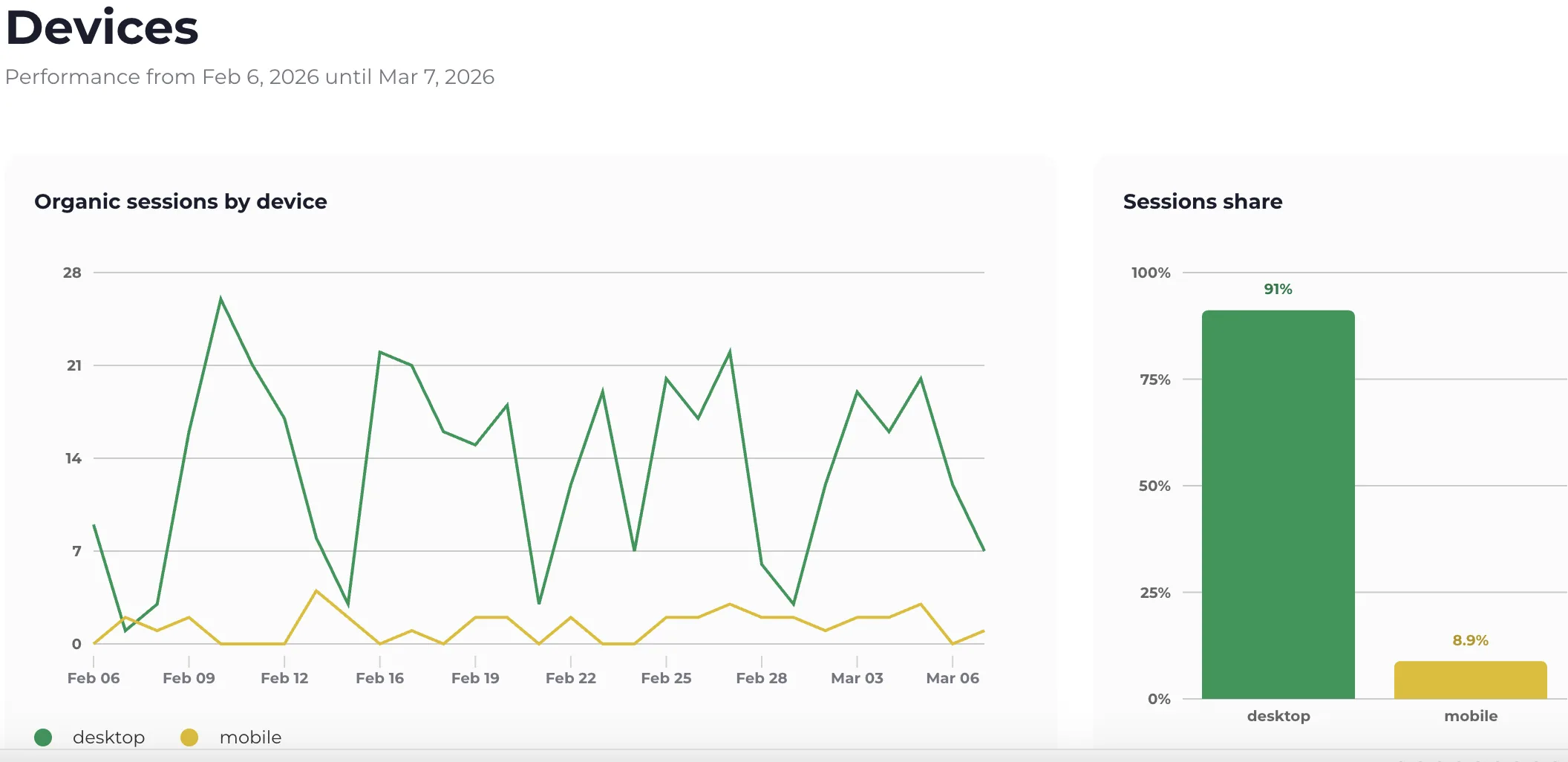1568x762 pixels.
Task: Toggle the desktop series legend dot
Action: coord(43,737)
